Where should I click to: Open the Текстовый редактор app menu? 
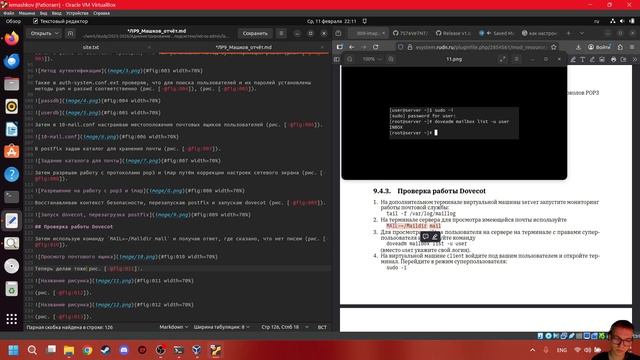pos(60,21)
